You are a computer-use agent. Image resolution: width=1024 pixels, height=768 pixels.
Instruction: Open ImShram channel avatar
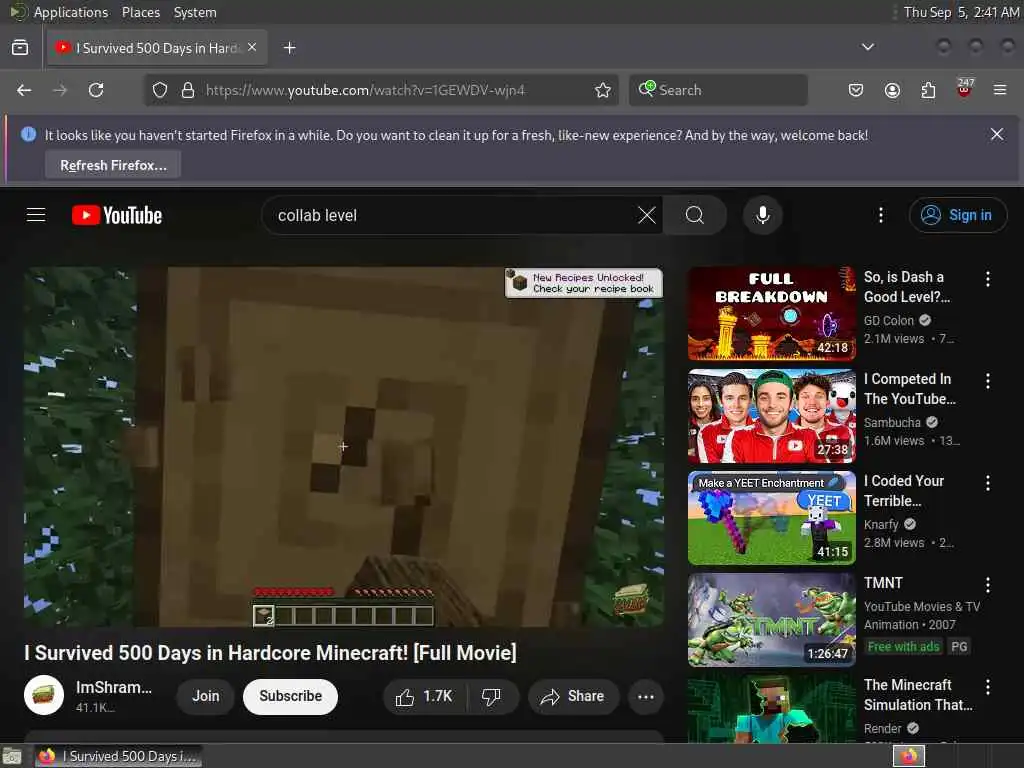[44, 695]
